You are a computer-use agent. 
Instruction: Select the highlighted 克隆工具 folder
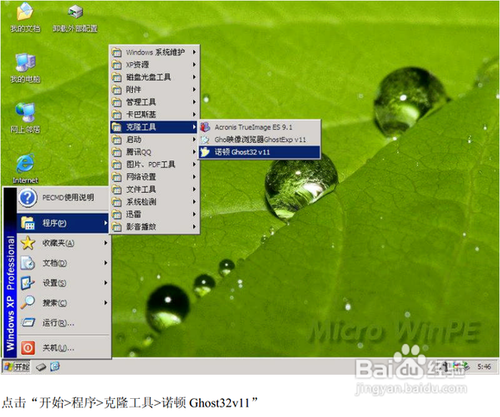tap(155, 127)
